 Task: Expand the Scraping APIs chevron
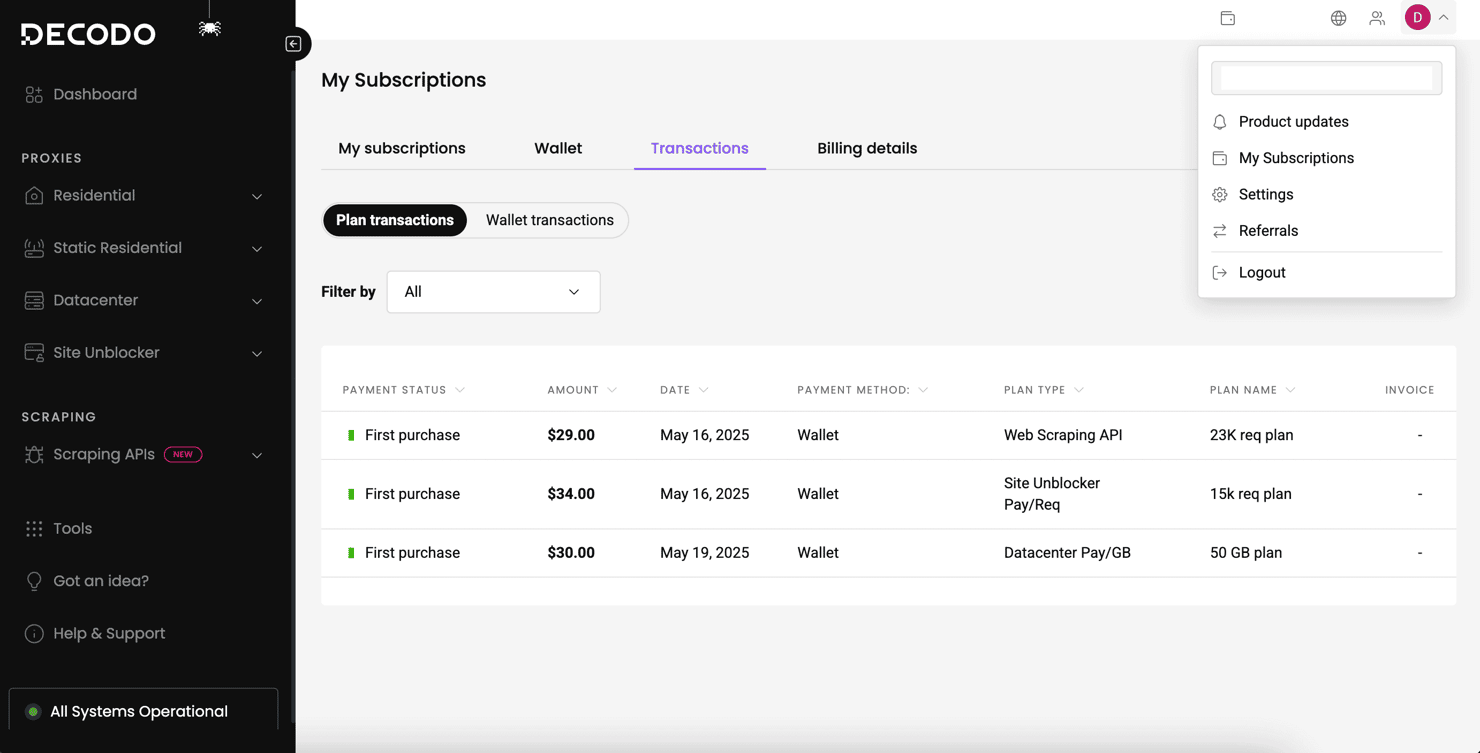[257, 455]
